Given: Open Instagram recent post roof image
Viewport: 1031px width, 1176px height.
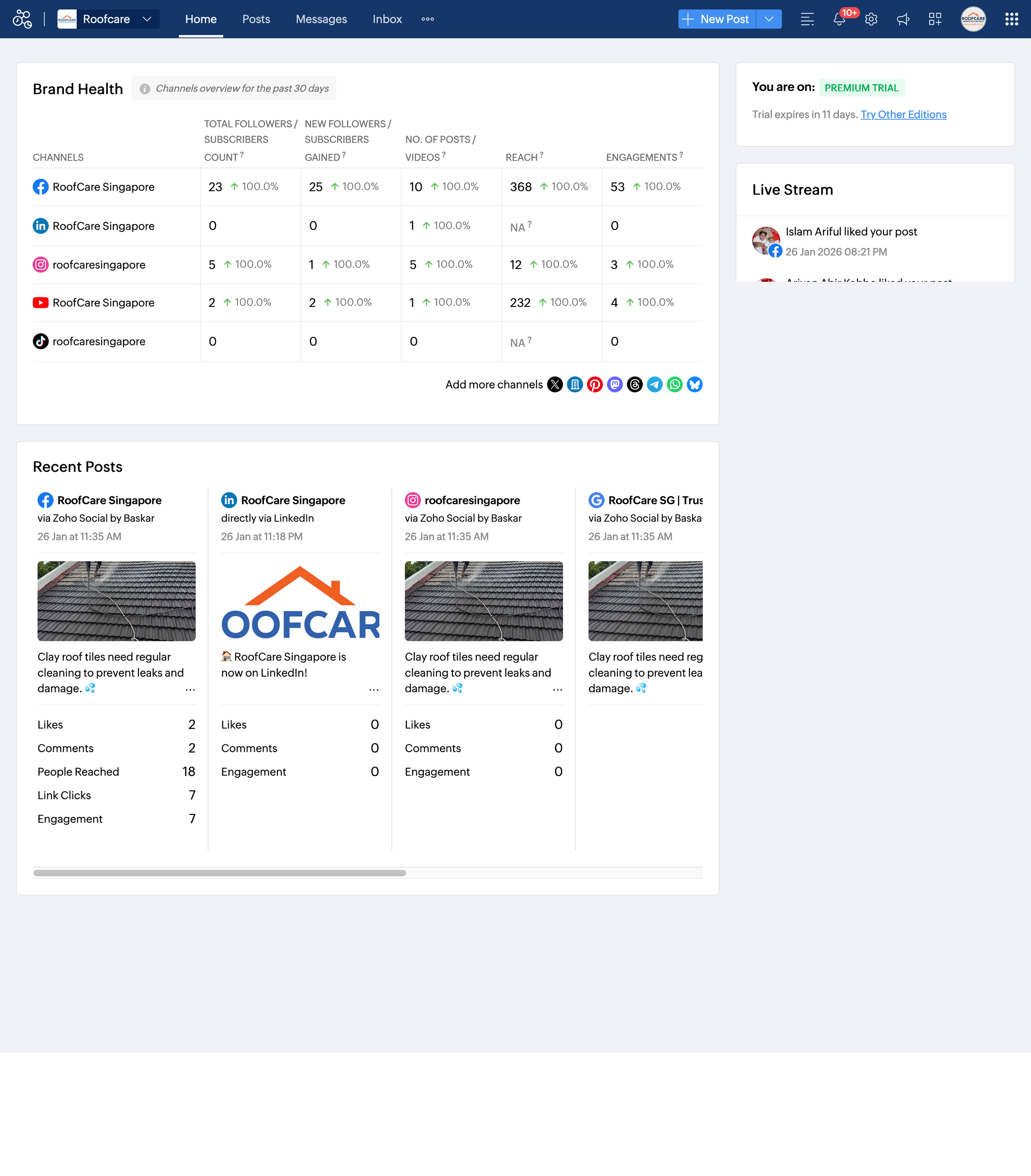Looking at the screenshot, I should (483, 601).
